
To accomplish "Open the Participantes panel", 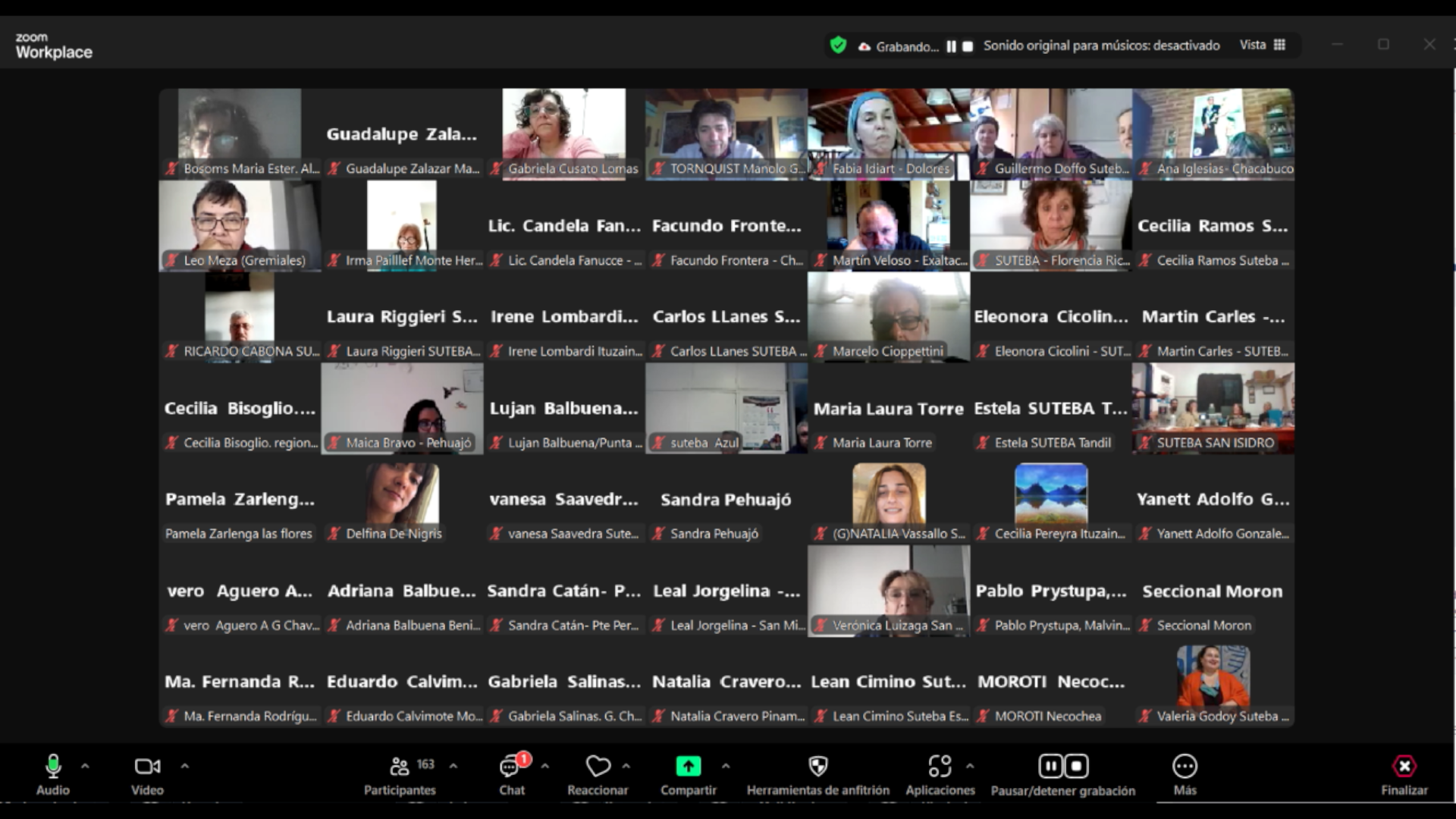I will pos(400,767).
